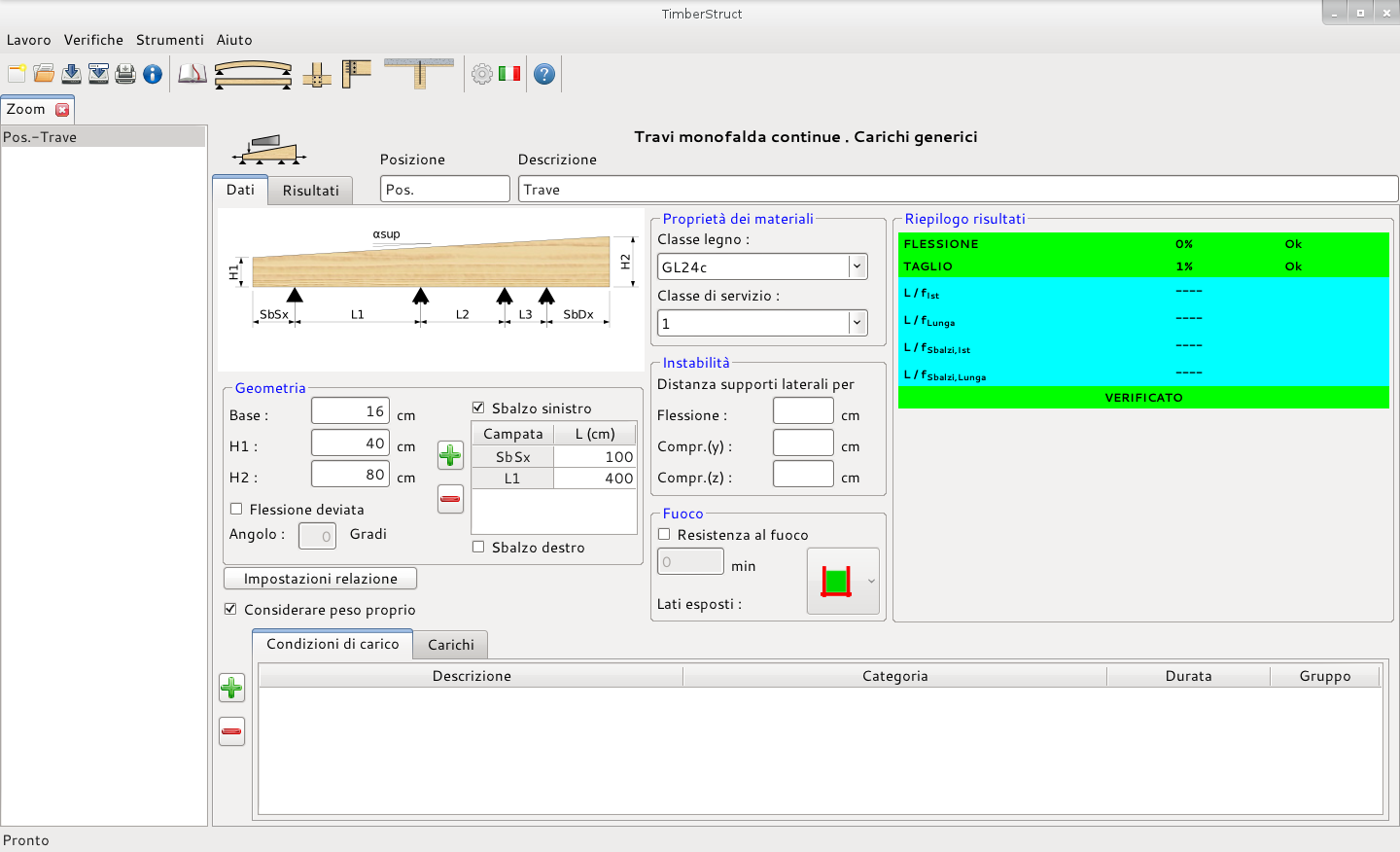Switch to the Carichi tab

pyautogui.click(x=450, y=645)
